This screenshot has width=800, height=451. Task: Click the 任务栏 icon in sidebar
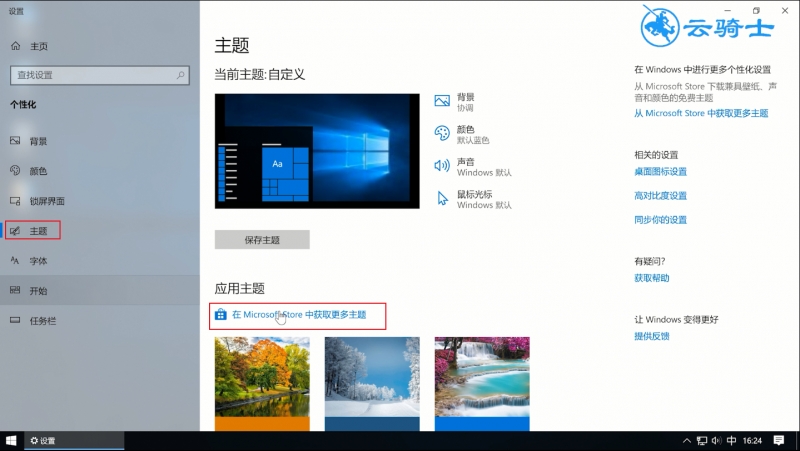coord(15,320)
